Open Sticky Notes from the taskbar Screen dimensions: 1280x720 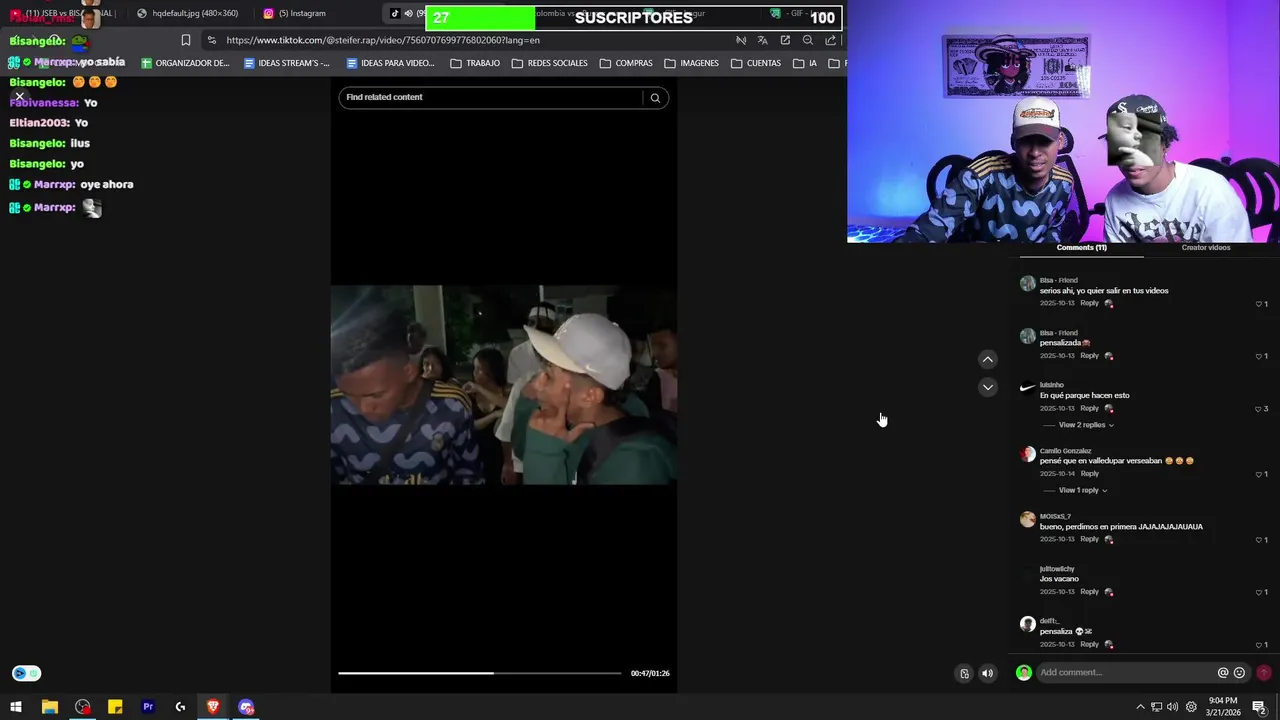[115, 707]
